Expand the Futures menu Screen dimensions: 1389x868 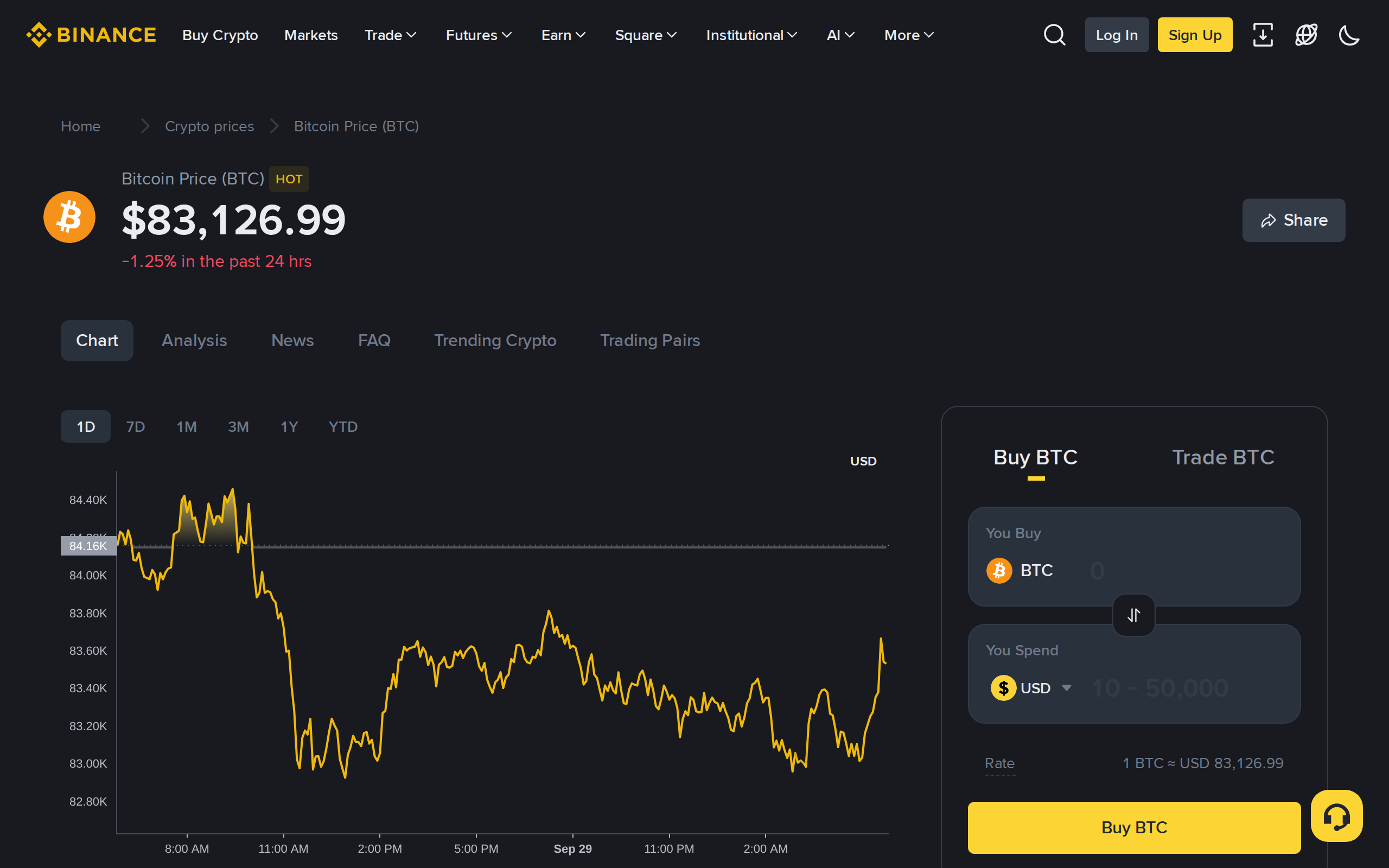(479, 35)
